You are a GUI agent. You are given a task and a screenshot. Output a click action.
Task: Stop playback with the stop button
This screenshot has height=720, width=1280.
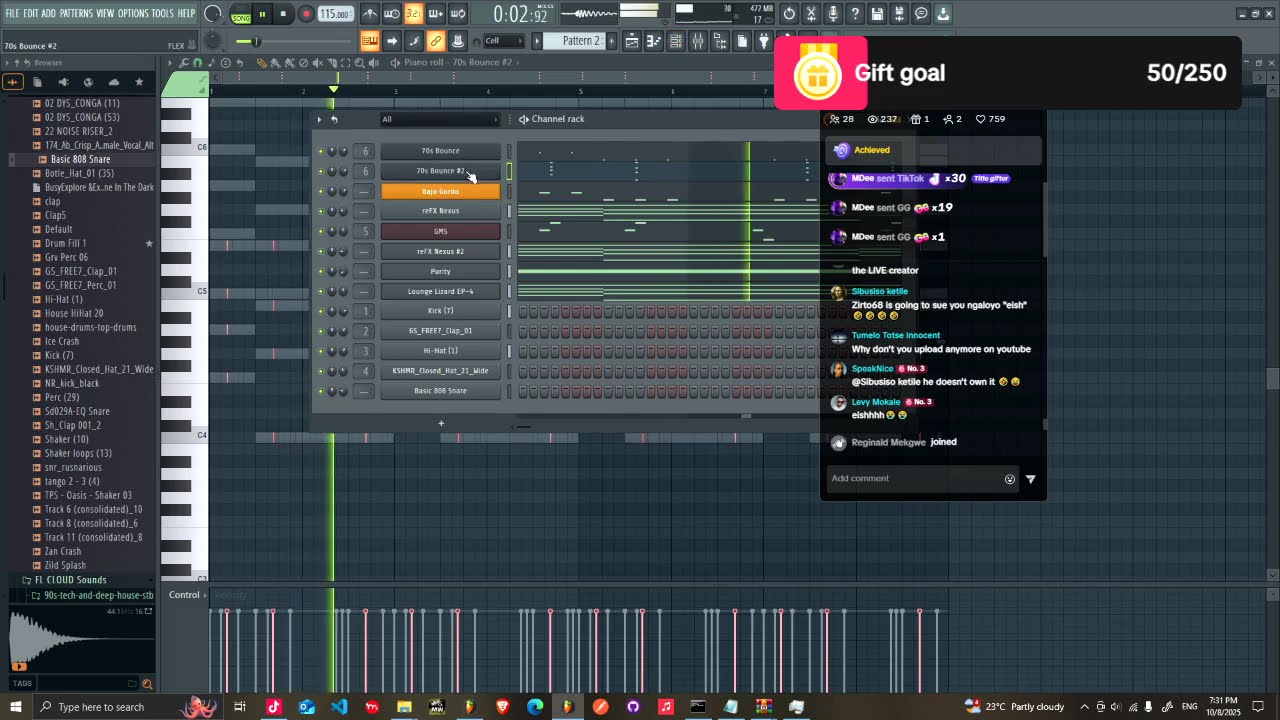[283, 14]
